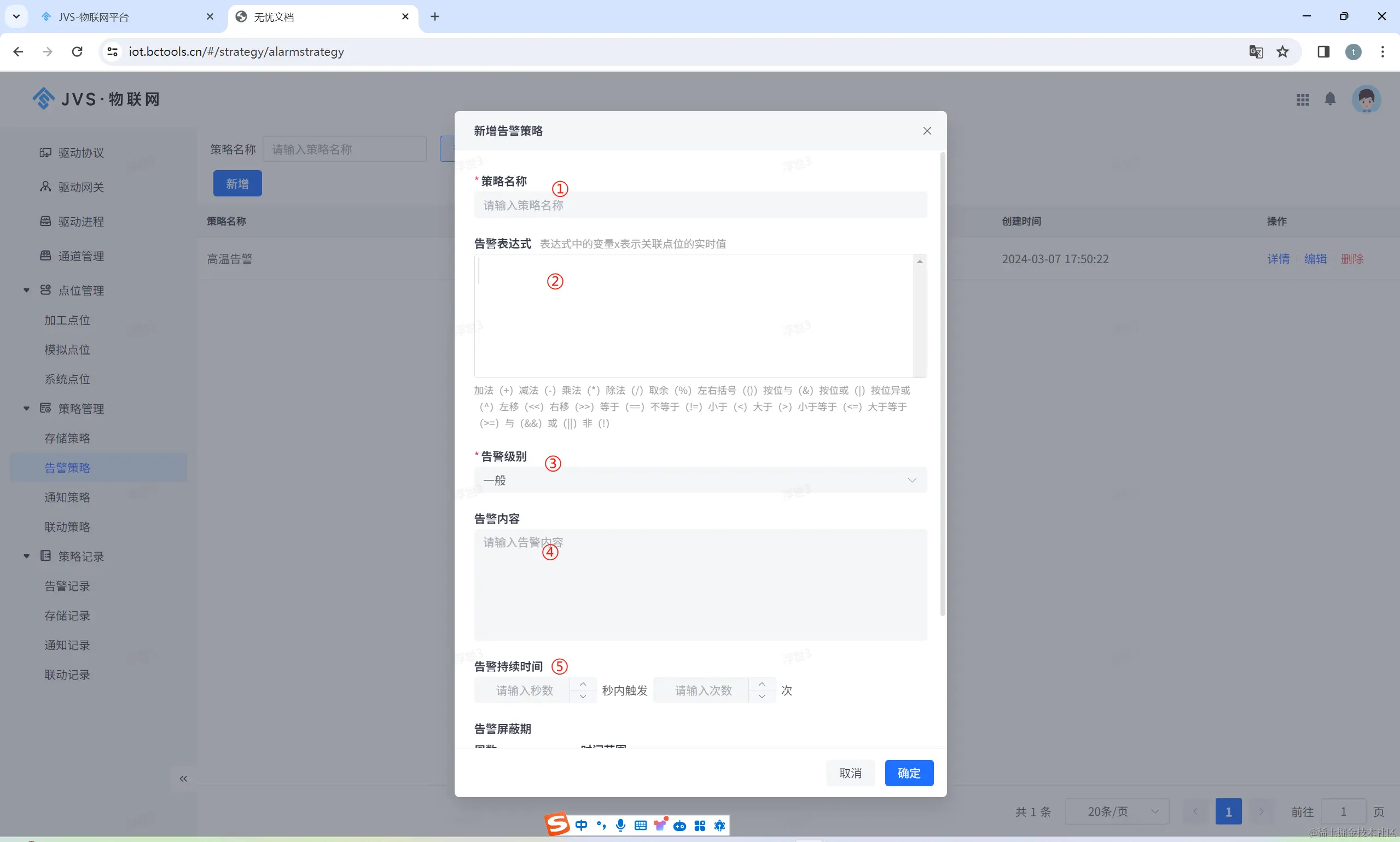Collapse sidebar with double-chevron icon

pyautogui.click(x=183, y=779)
